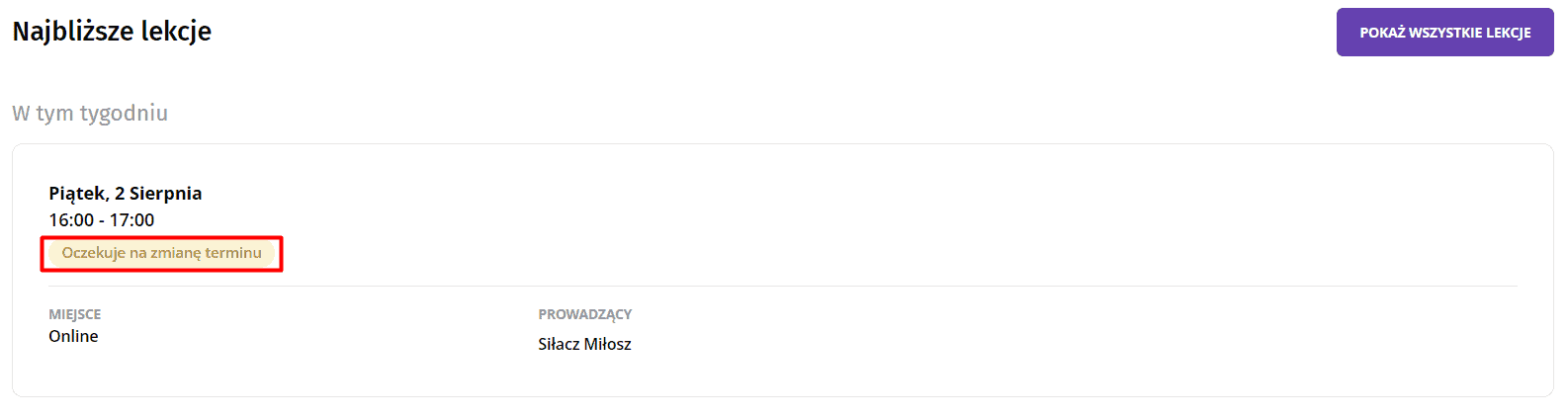Click the word terminu in the status badge
Image resolution: width=1568 pixels, height=418 pixels.
coord(233,253)
